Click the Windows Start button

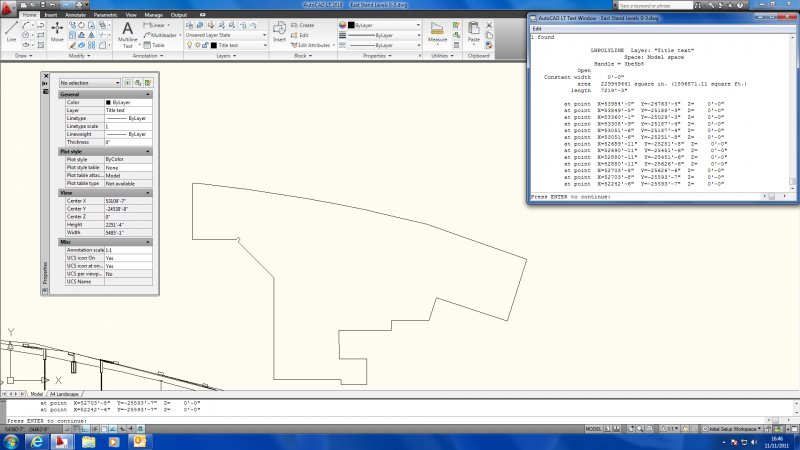[11, 441]
